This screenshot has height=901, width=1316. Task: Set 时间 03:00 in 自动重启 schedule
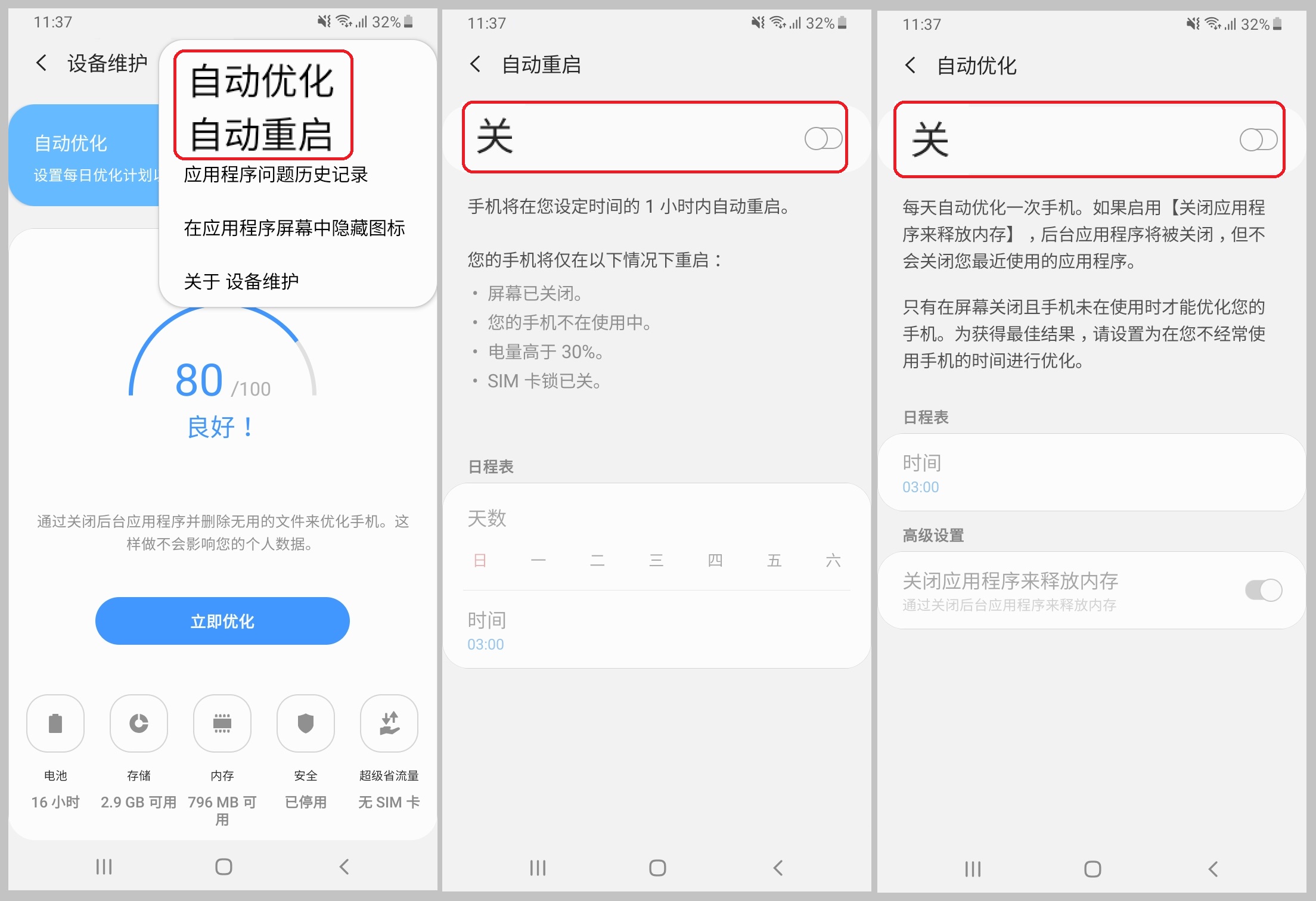tap(656, 630)
